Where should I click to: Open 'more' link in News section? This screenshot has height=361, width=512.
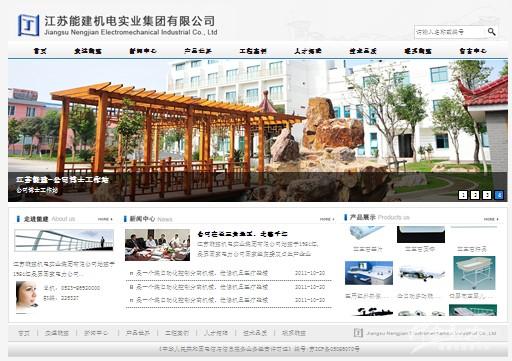(x=327, y=219)
